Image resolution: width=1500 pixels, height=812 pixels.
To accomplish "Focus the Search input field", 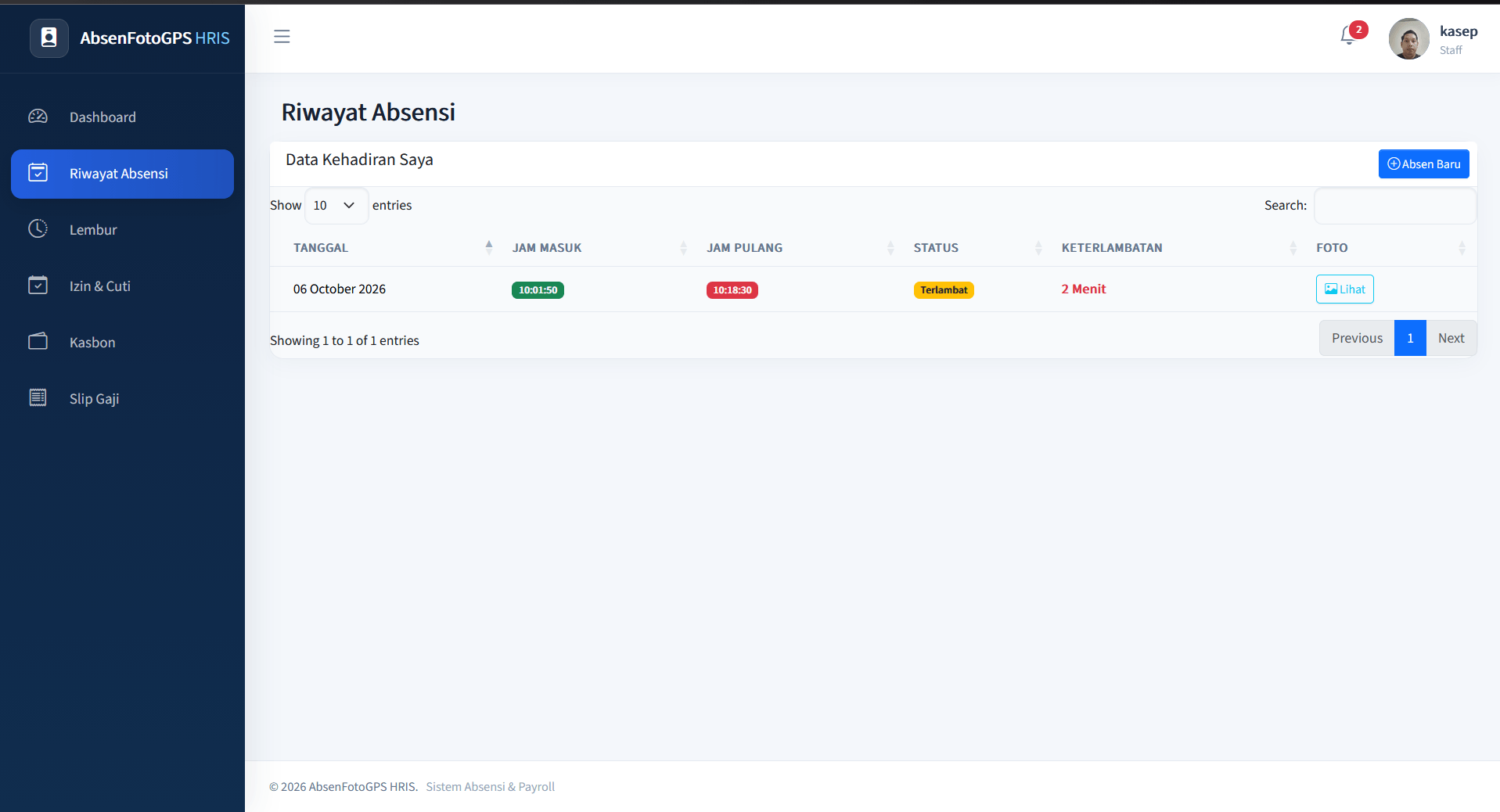I will (x=1394, y=206).
